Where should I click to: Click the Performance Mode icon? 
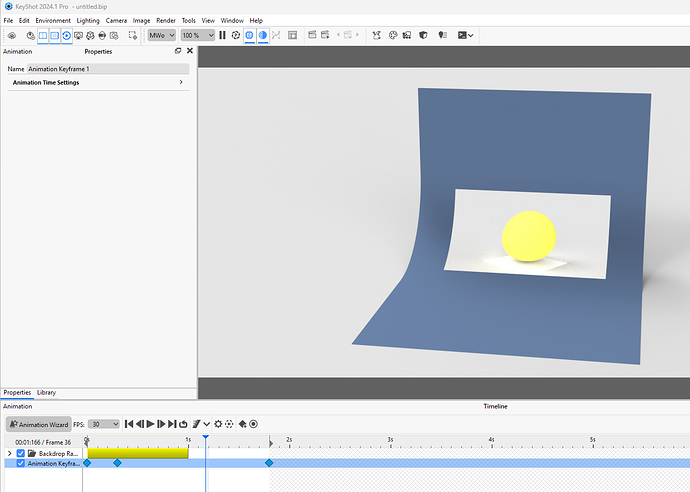[236, 35]
